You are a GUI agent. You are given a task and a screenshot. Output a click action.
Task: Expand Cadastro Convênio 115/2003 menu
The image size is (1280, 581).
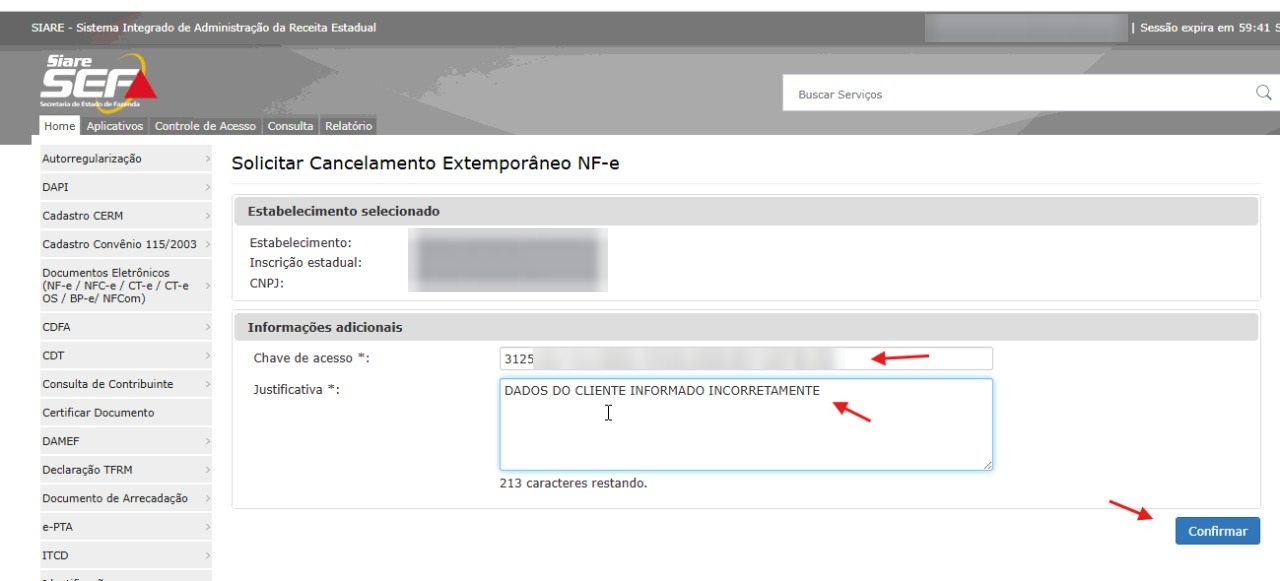126,244
